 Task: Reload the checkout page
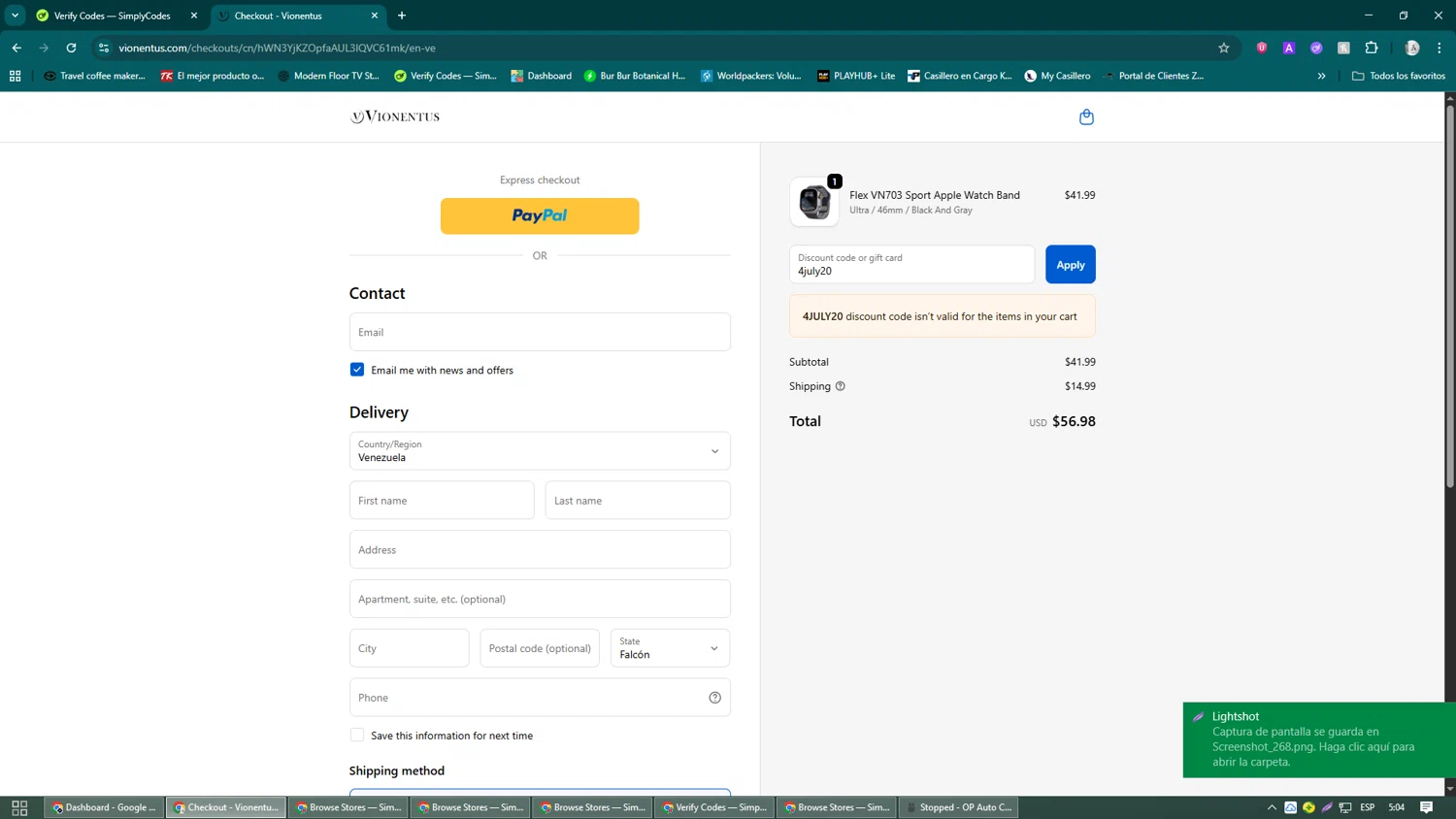click(x=71, y=48)
